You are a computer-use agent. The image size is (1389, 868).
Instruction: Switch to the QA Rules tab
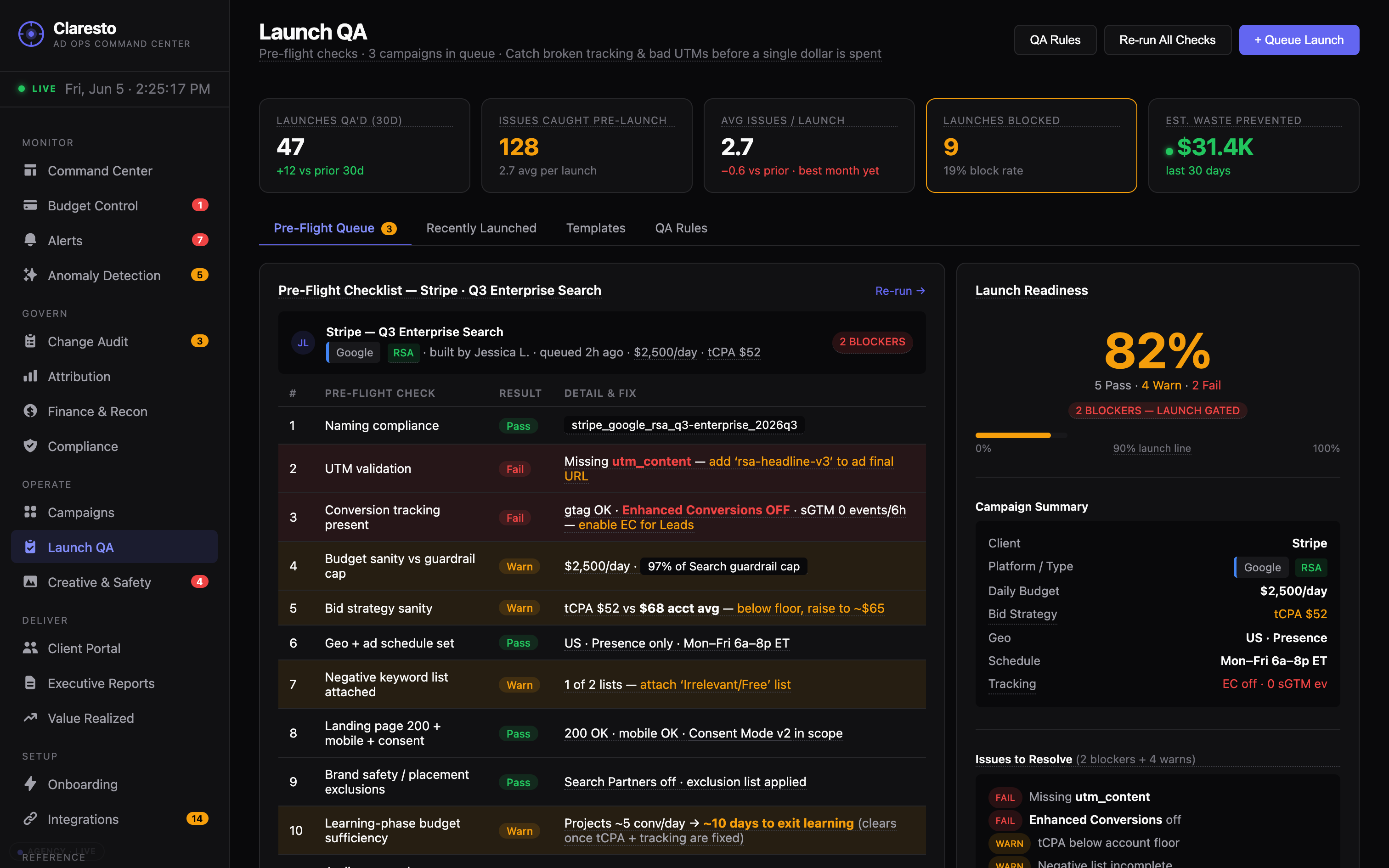(x=681, y=229)
